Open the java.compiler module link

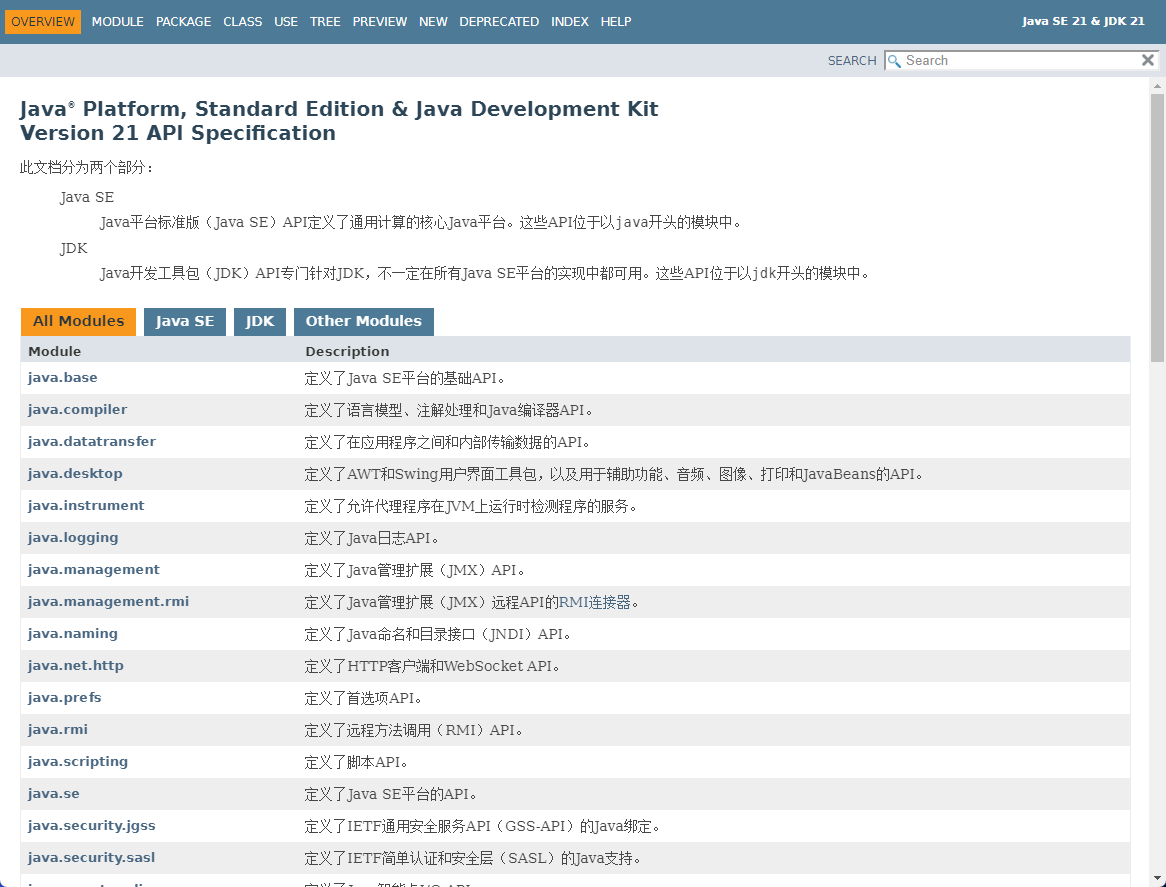pos(77,410)
